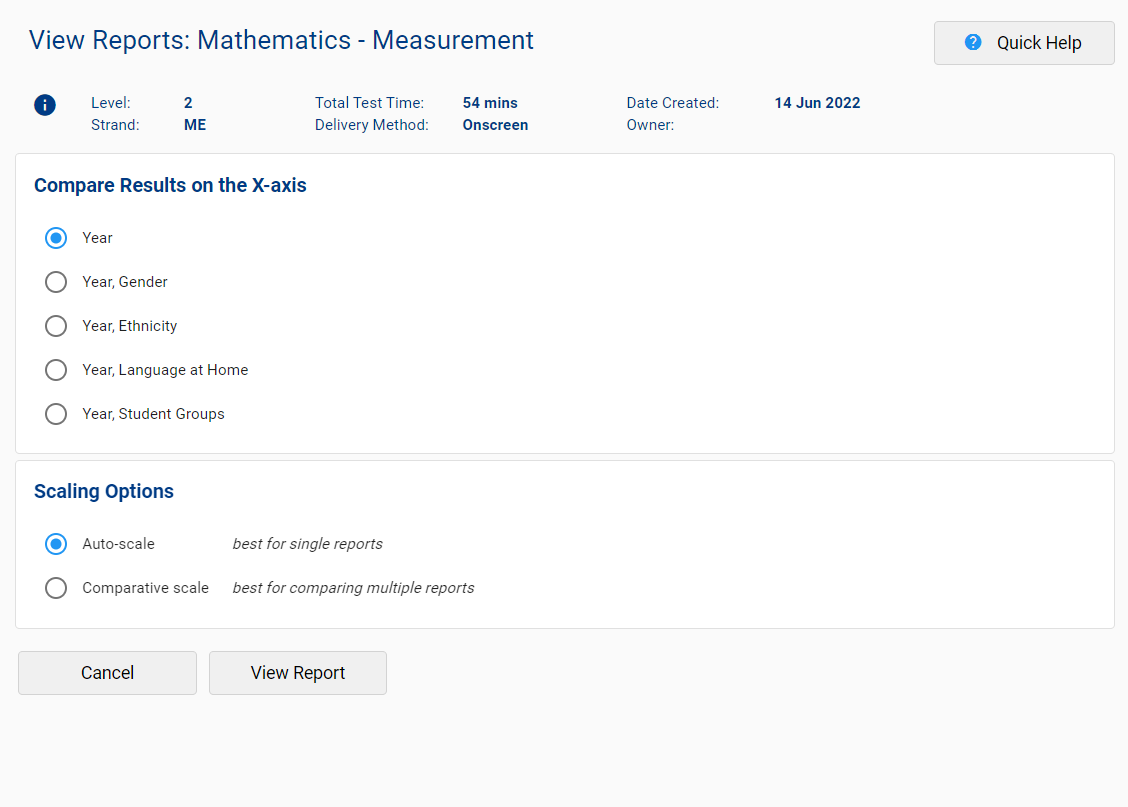Click the View Report button
The height and width of the screenshot is (807, 1128).
[x=297, y=673]
